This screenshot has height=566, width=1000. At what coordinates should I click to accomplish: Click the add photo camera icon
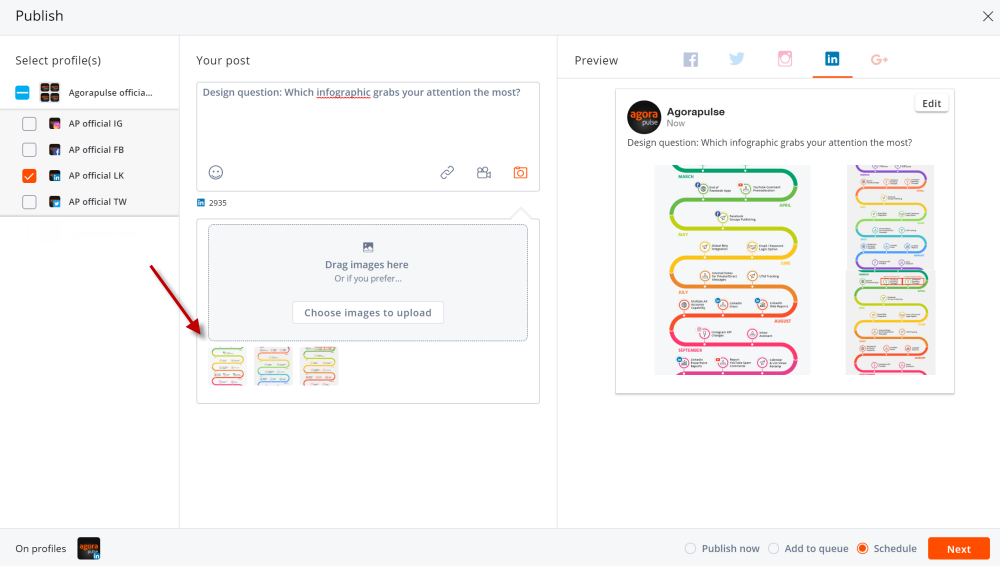[520, 172]
